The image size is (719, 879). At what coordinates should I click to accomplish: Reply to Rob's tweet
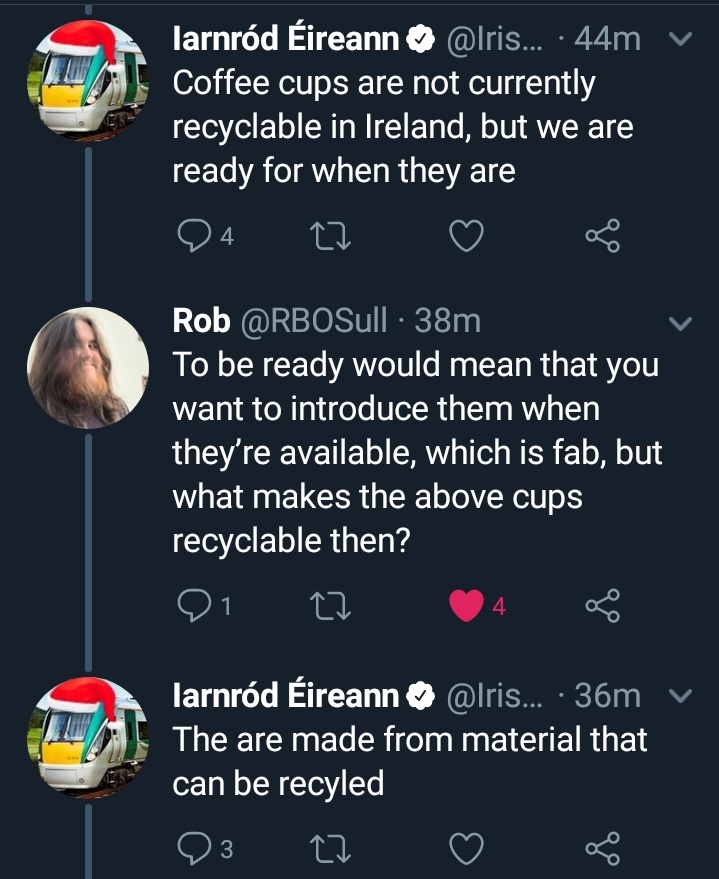tap(190, 606)
